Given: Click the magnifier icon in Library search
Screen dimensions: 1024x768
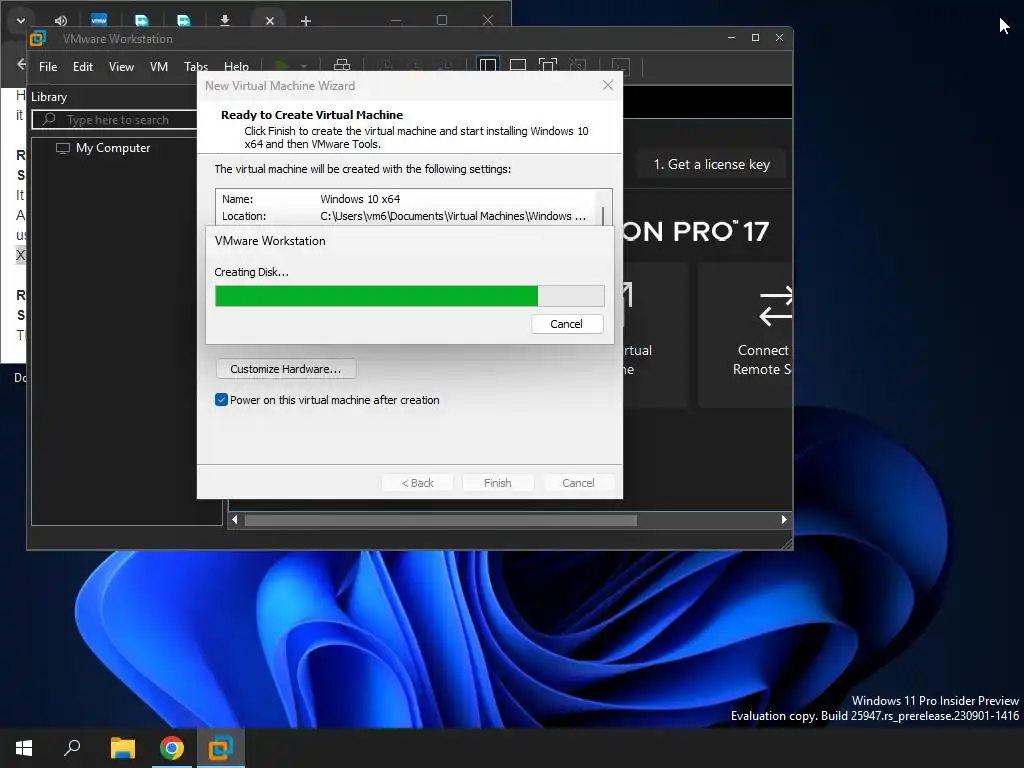Looking at the screenshot, I should 49,120.
